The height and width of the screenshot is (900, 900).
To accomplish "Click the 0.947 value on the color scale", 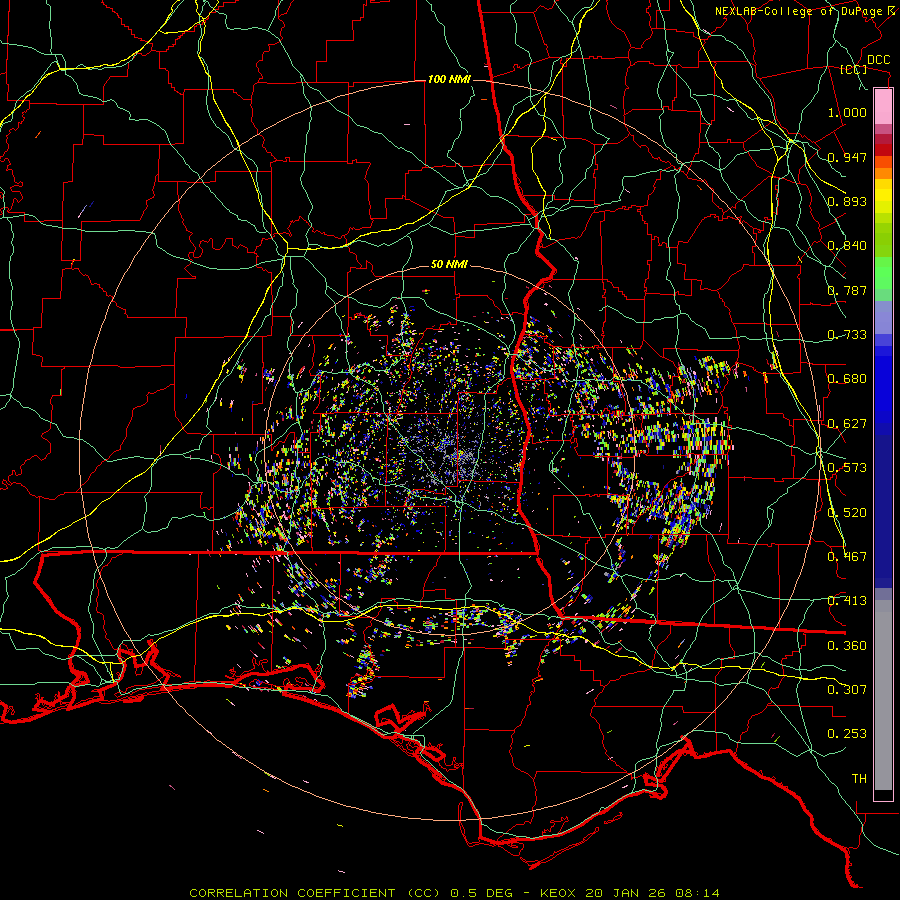I will pos(847,157).
